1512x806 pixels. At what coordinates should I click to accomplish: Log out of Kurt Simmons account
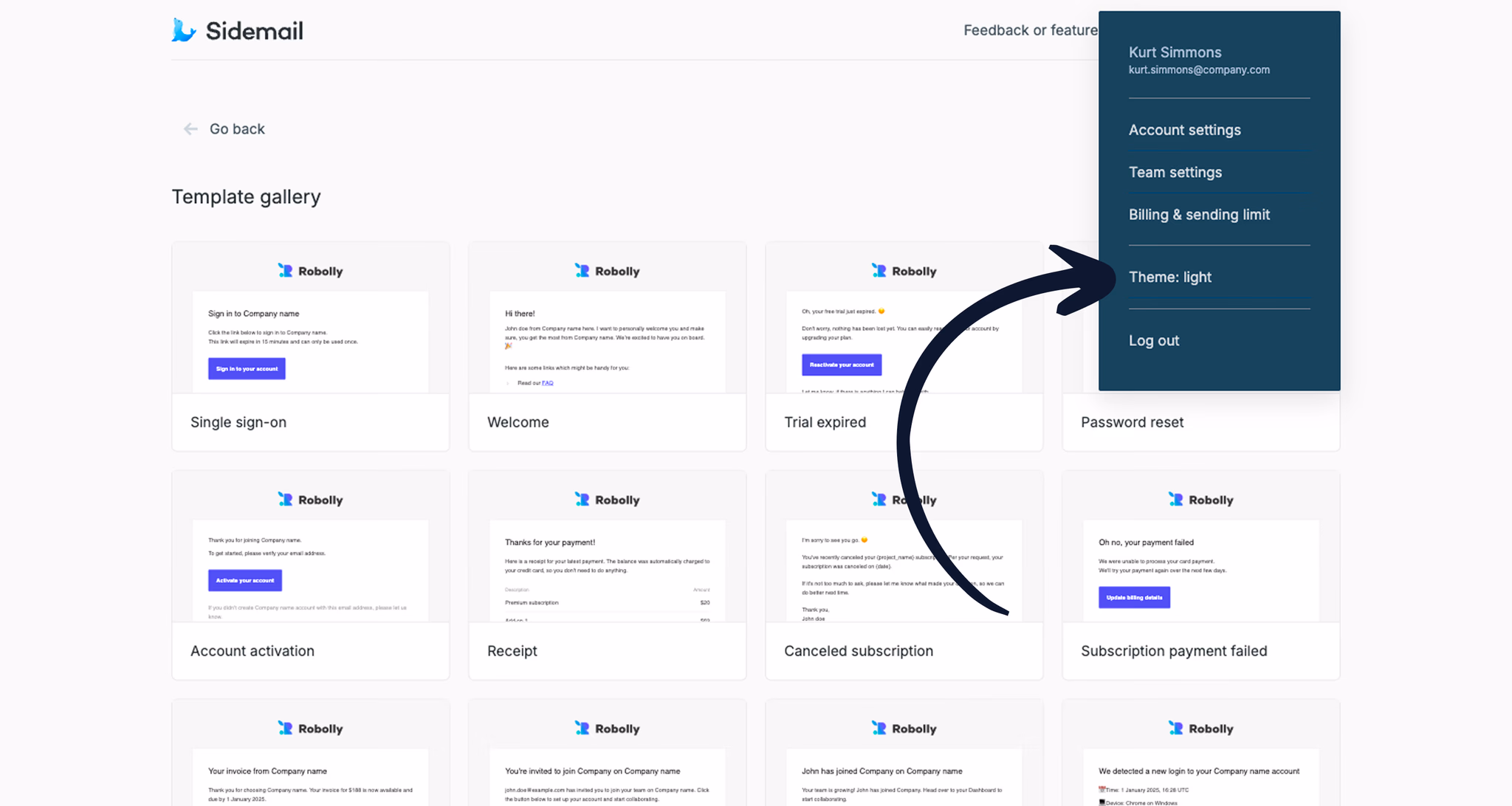click(1154, 340)
